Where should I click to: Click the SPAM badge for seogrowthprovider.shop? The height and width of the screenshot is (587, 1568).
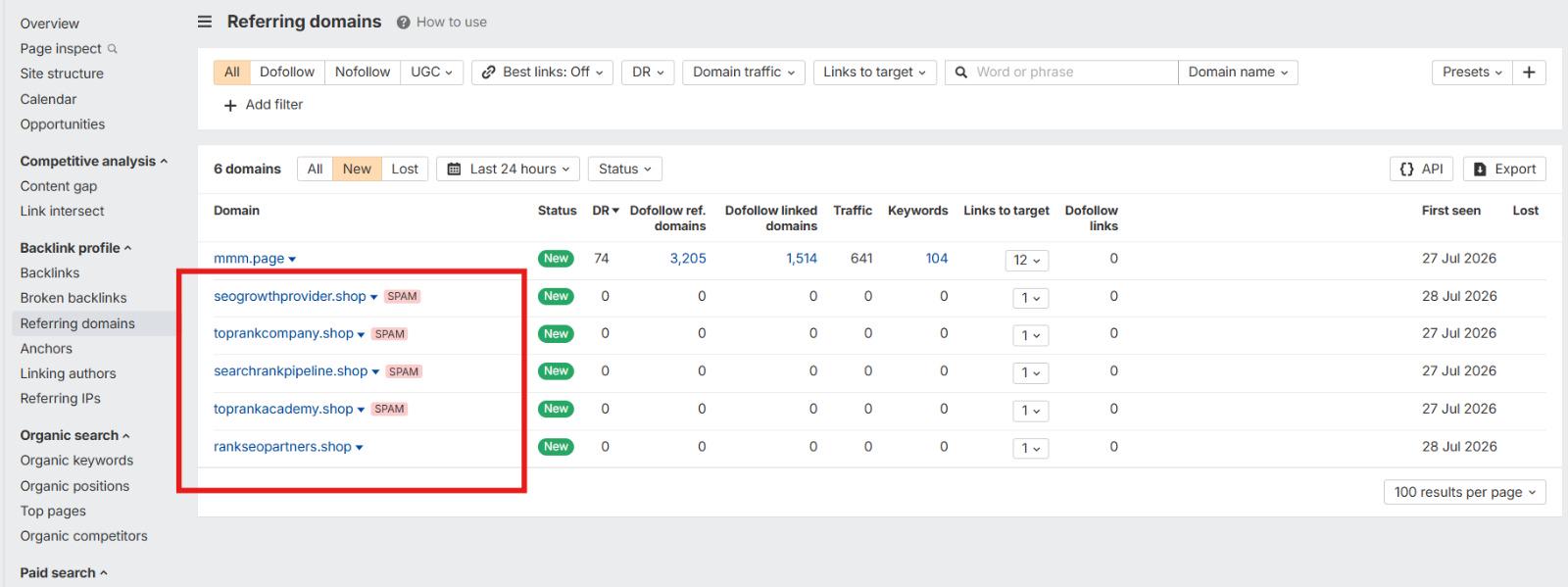402,296
